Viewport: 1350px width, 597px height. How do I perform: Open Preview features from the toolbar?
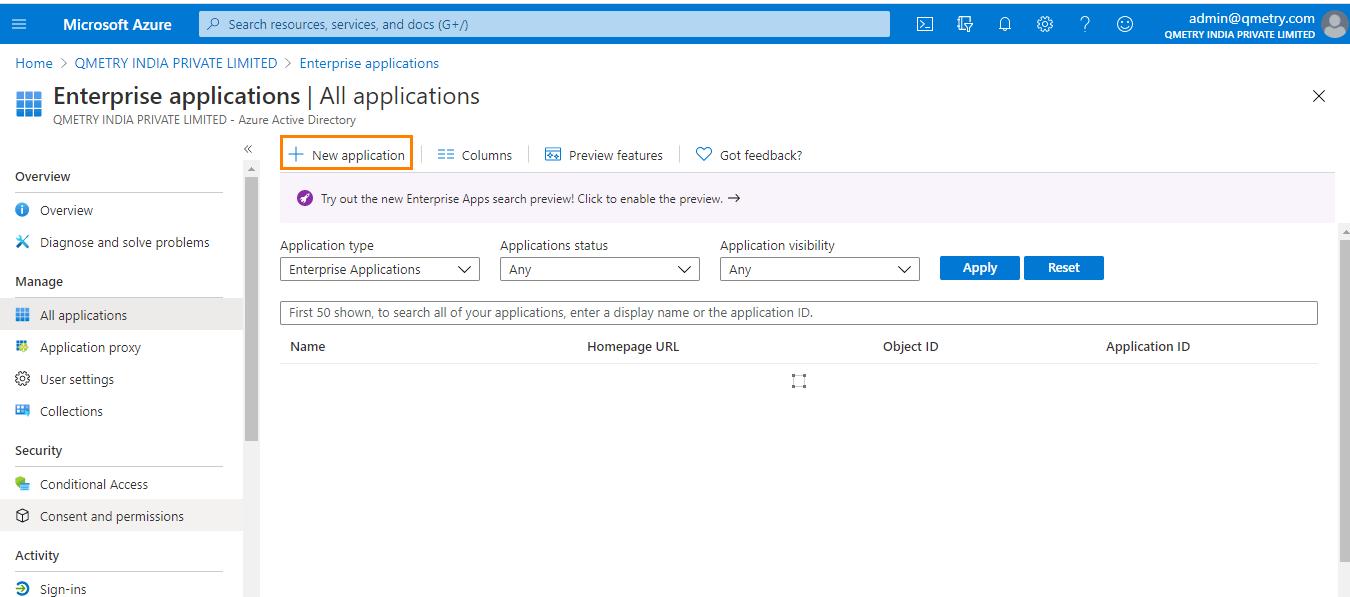pos(604,154)
